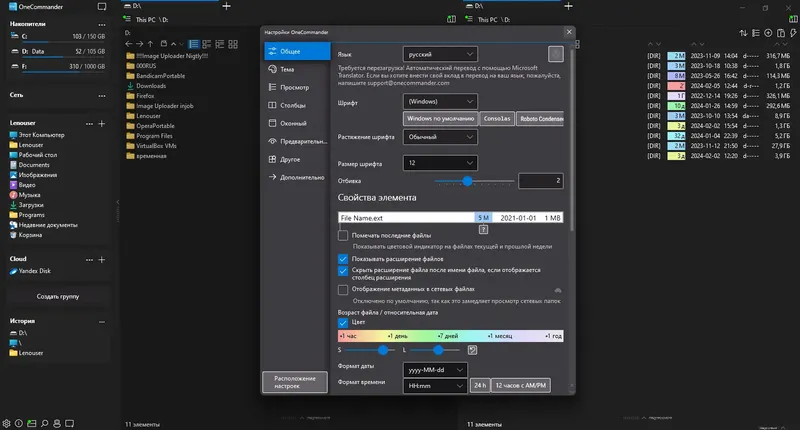Expand the Размер шрифта dropdown showing 12

(440, 163)
